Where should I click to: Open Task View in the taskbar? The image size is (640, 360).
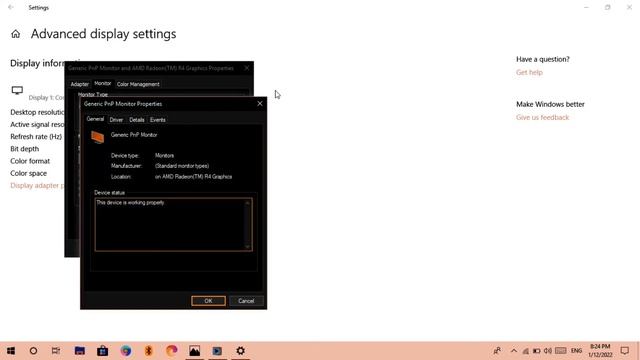[56, 351]
